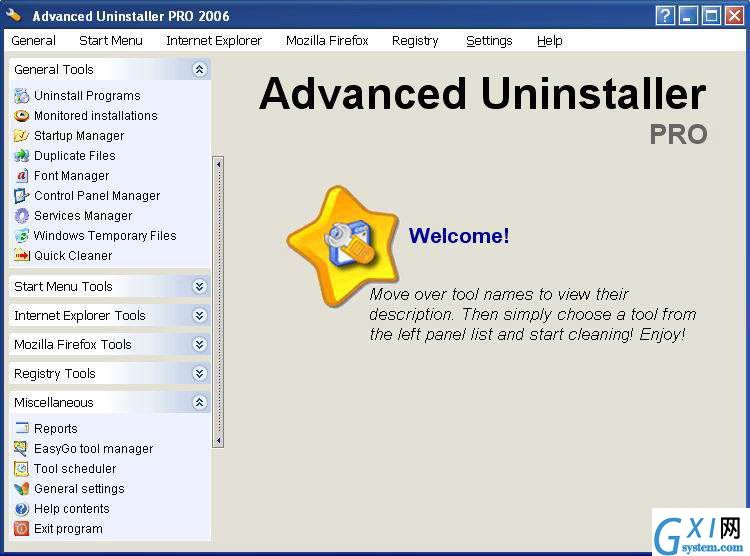Screen dimensions: 750x556
Task: Select Windows Temporary Files text link
Action: 105,236
